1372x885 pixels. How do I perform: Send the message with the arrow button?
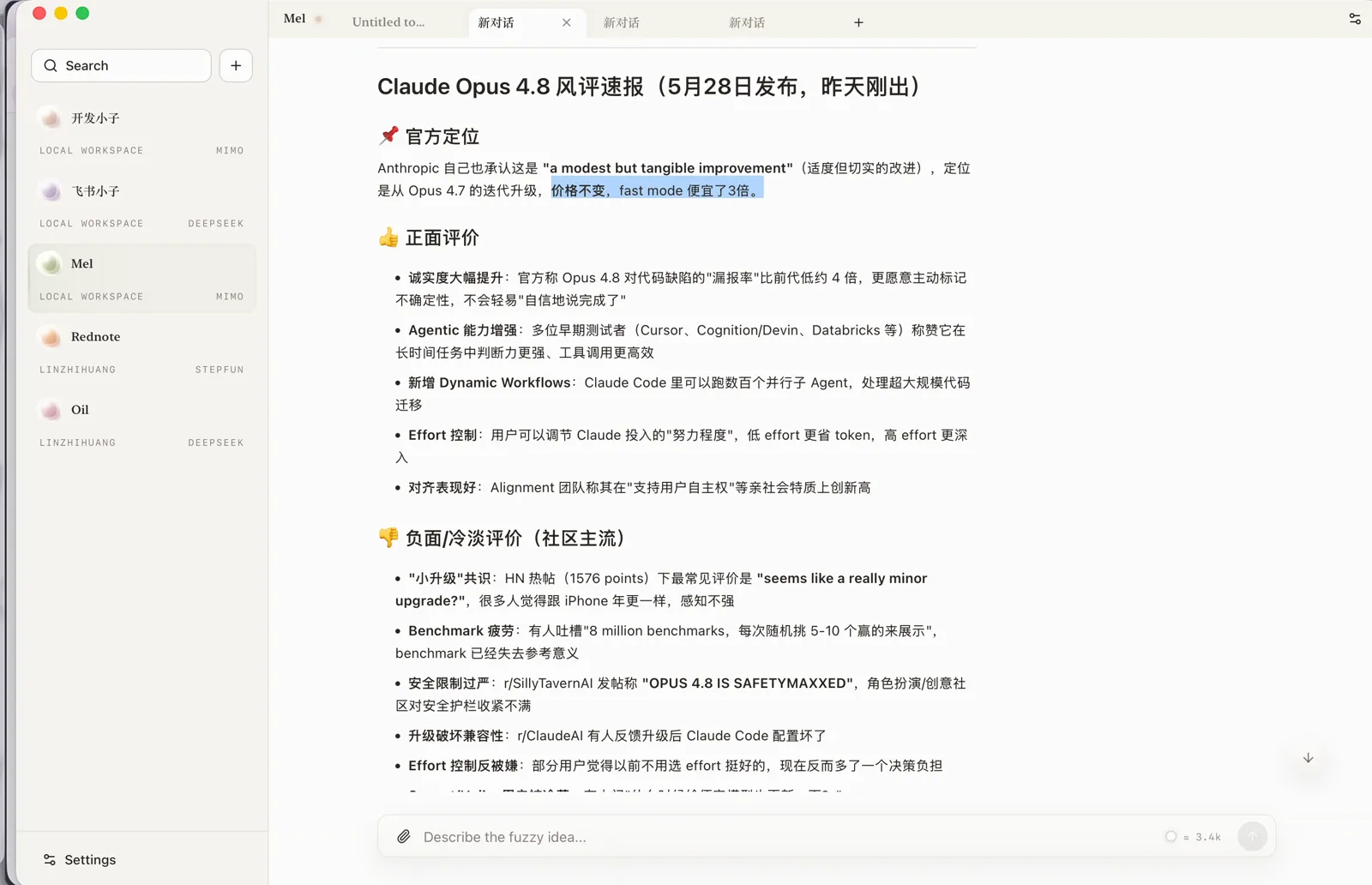(1253, 836)
